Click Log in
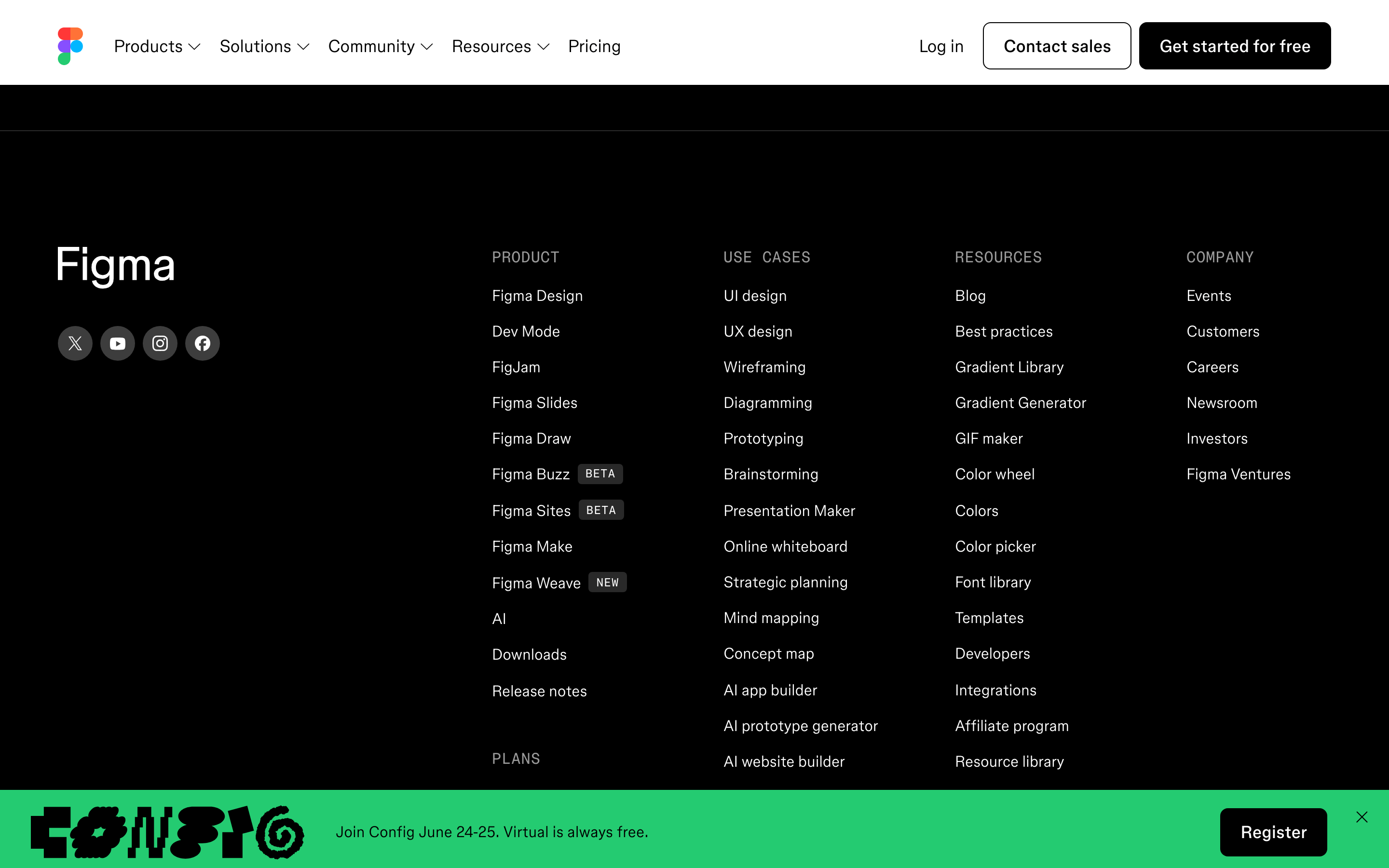This screenshot has height=868, width=1389. [x=941, y=46]
